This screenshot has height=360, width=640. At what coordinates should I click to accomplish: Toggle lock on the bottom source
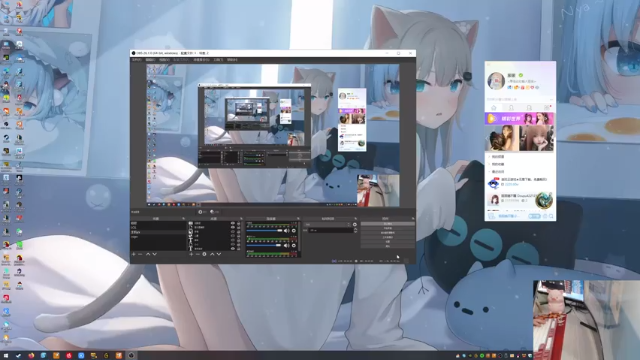(x=239, y=249)
